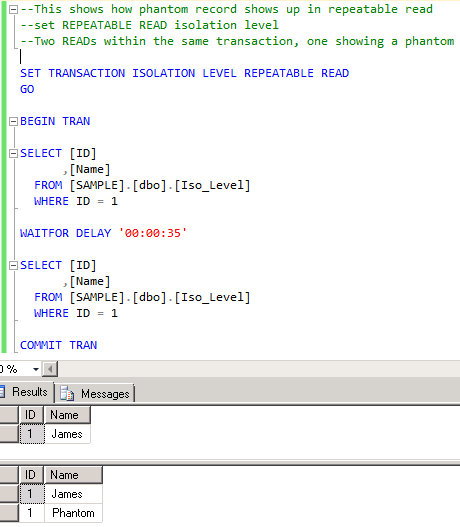Click the ID cell beside James in the second grid
460x527 pixels.
click(32, 494)
